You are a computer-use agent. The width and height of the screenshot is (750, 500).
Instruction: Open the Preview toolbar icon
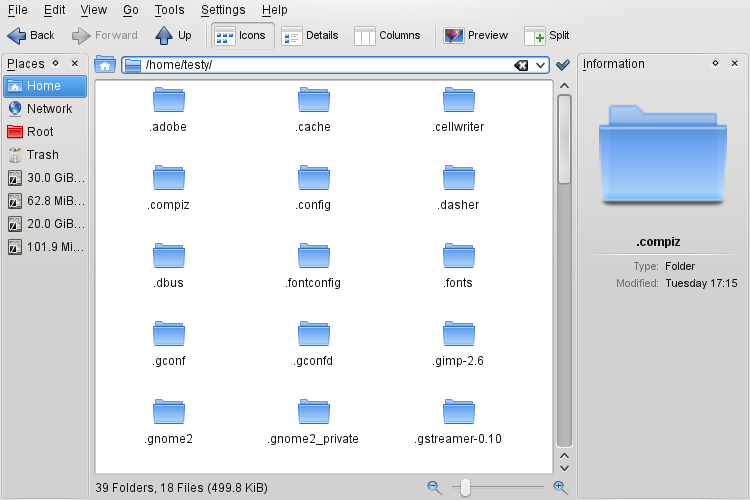(x=454, y=36)
